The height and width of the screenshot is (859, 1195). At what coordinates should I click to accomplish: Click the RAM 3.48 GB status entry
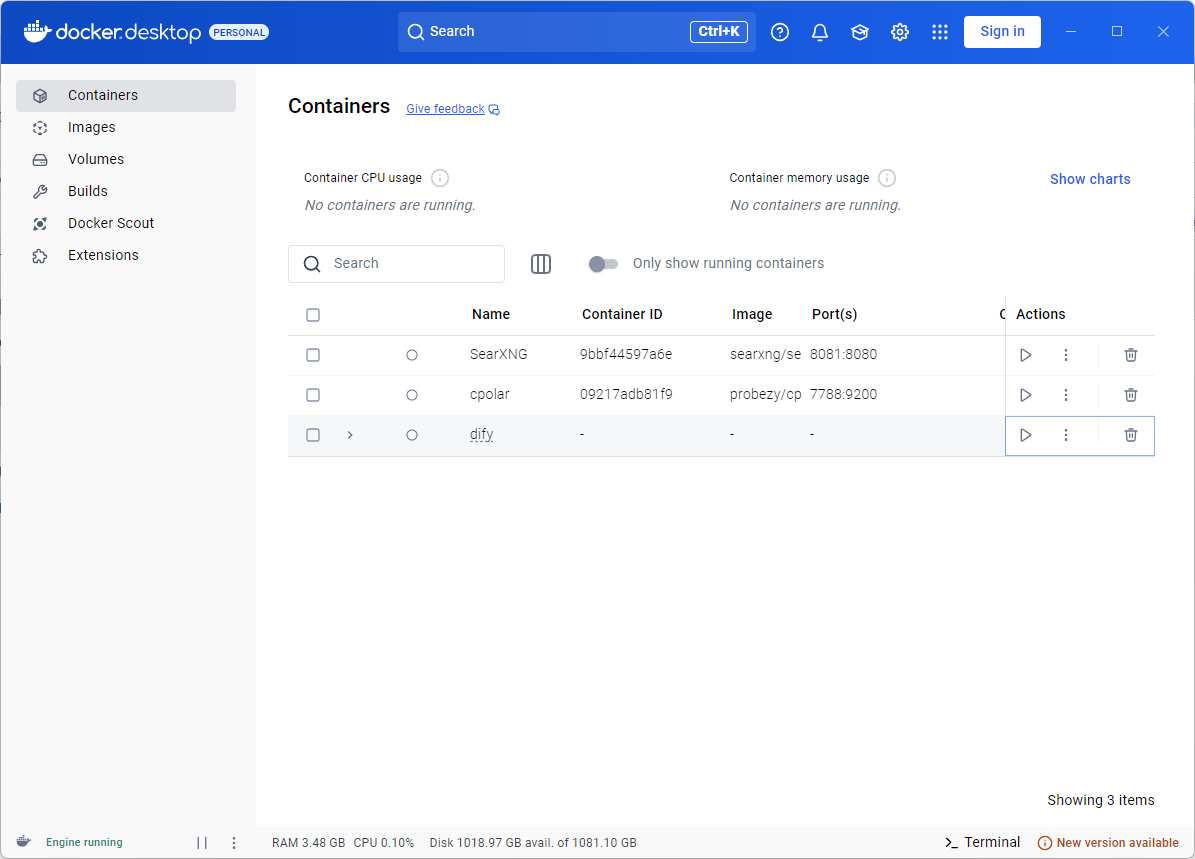tap(308, 843)
